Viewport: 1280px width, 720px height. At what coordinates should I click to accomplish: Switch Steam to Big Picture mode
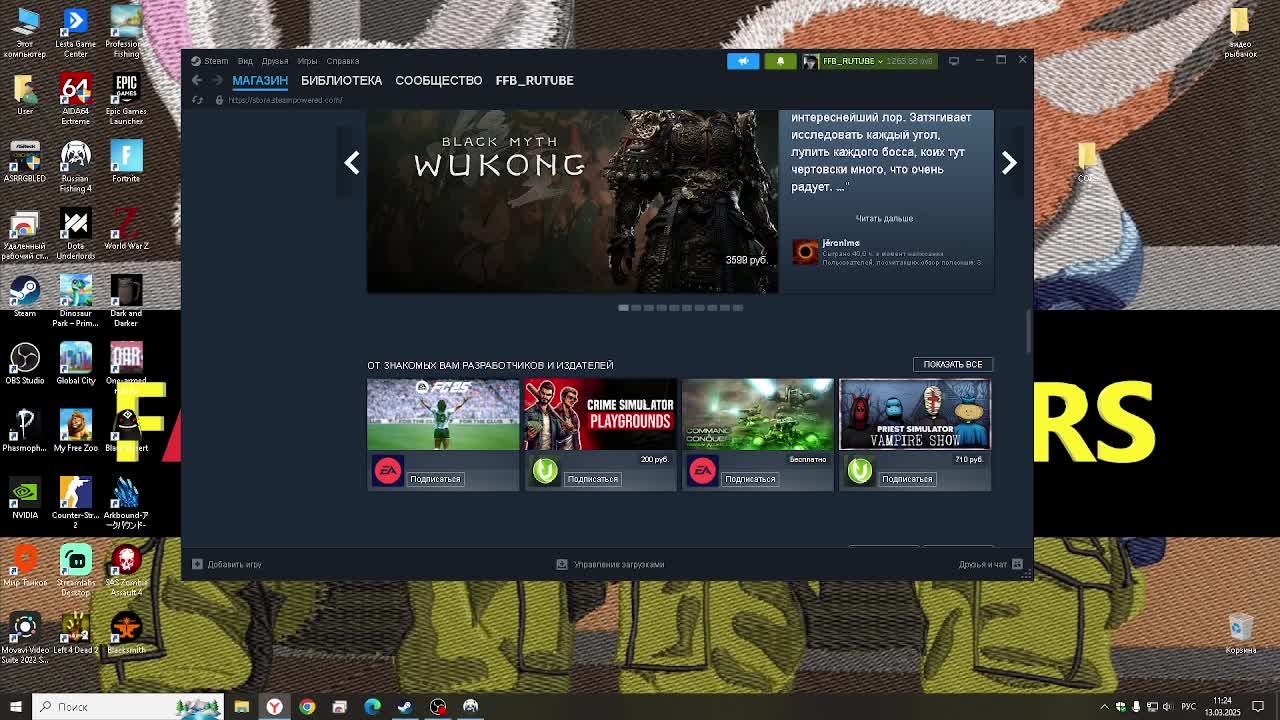coord(954,61)
